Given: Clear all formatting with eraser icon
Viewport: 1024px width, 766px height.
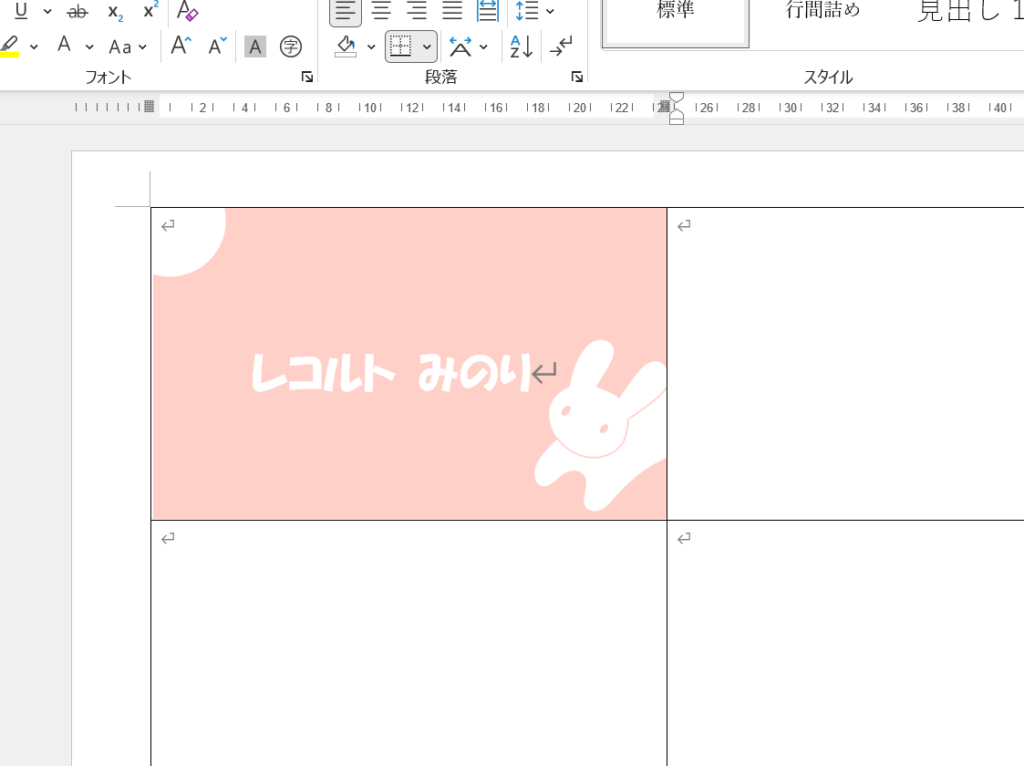Looking at the screenshot, I should [187, 10].
